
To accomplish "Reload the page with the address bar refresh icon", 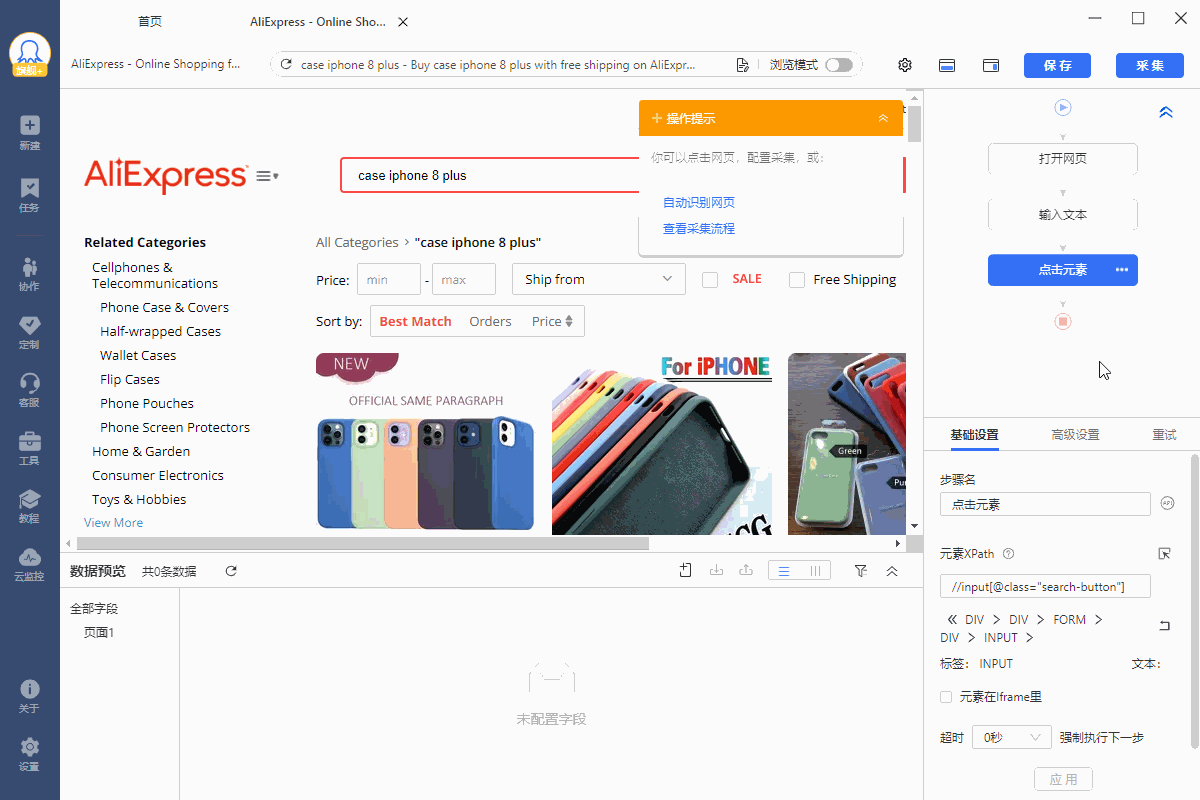I will pos(286,65).
